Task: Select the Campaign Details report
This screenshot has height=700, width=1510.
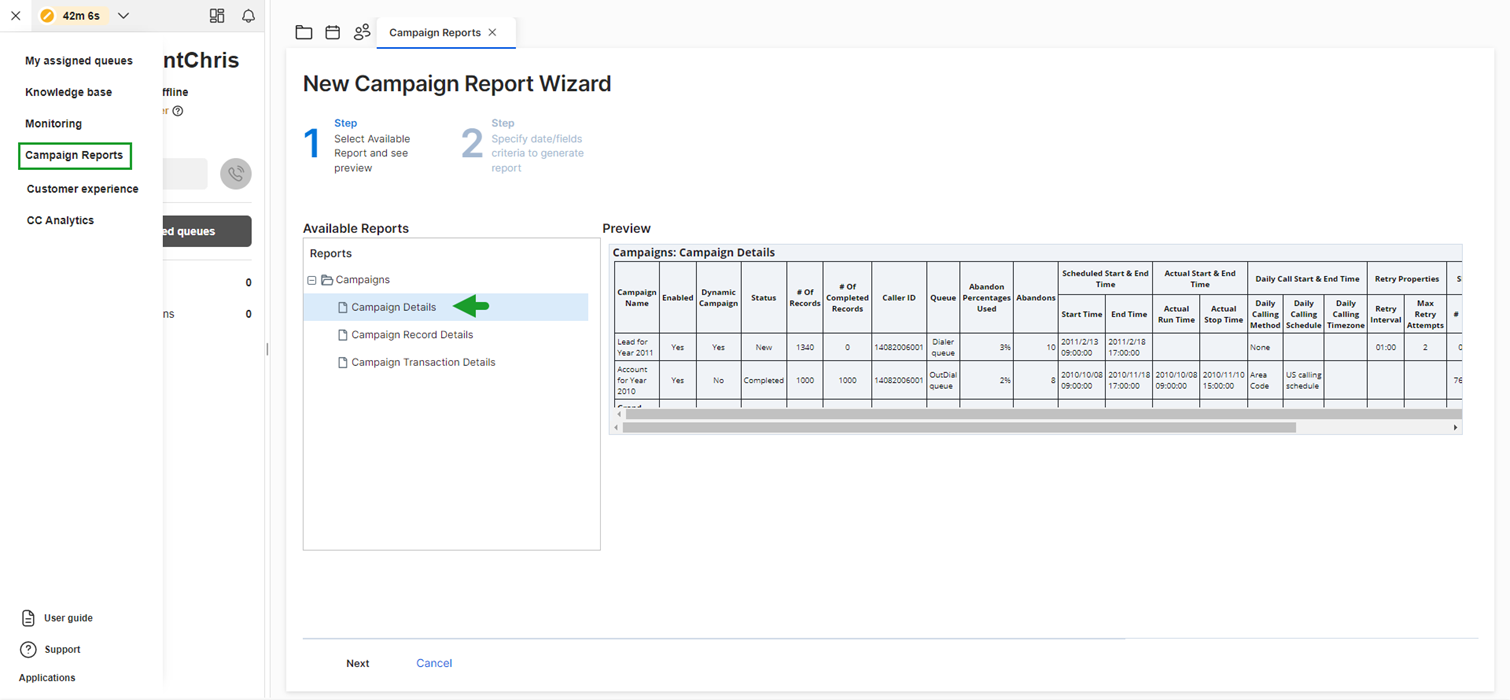Action: [393, 307]
